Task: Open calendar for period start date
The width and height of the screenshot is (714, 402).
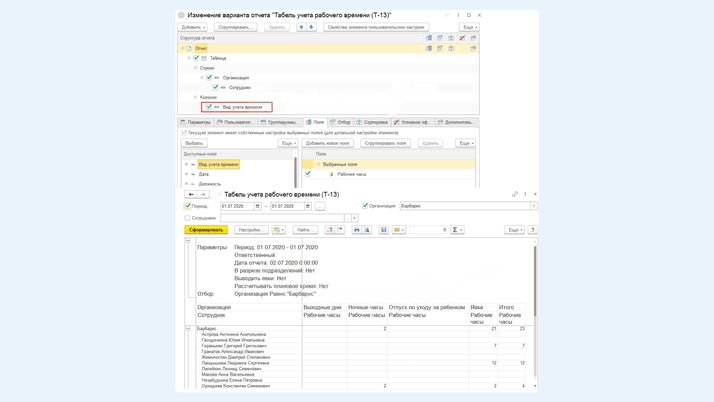Action: click(x=258, y=206)
